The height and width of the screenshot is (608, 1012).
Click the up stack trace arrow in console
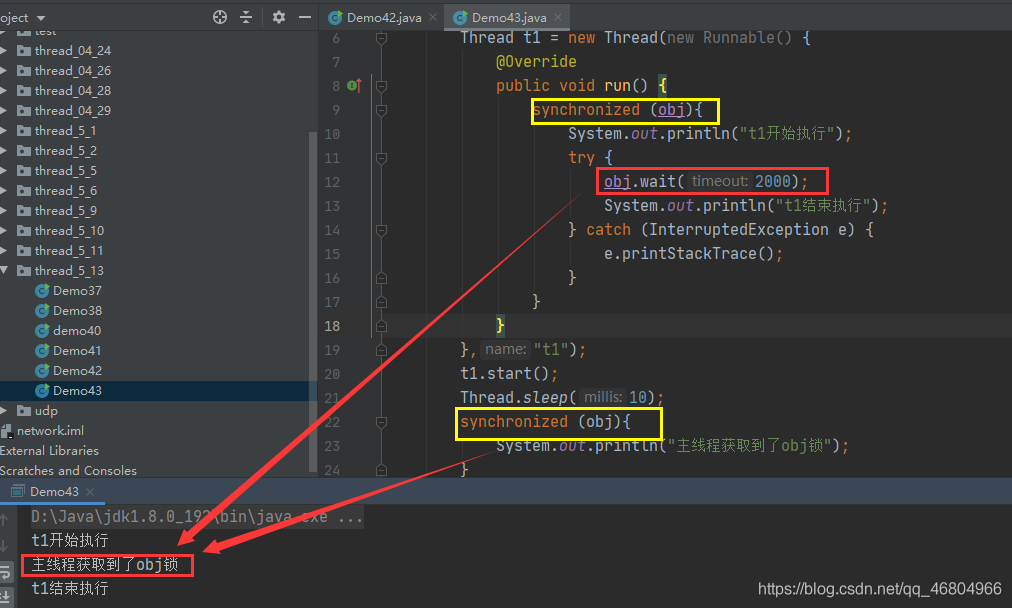[5, 519]
